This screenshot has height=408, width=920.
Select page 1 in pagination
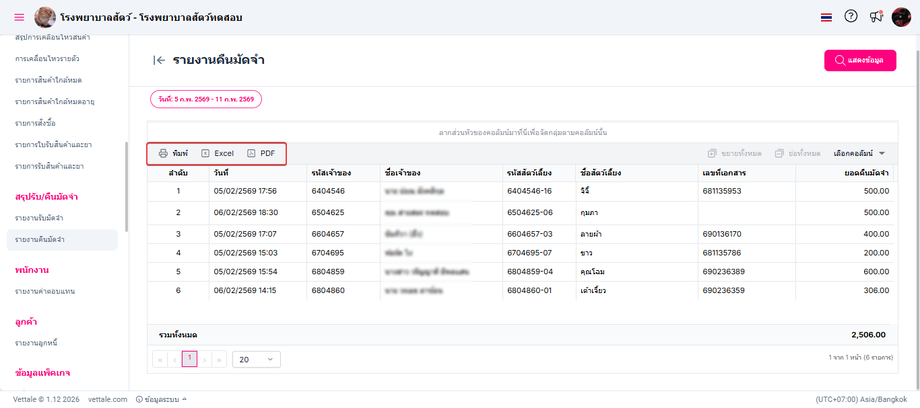pyautogui.click(x=190, y=359)
